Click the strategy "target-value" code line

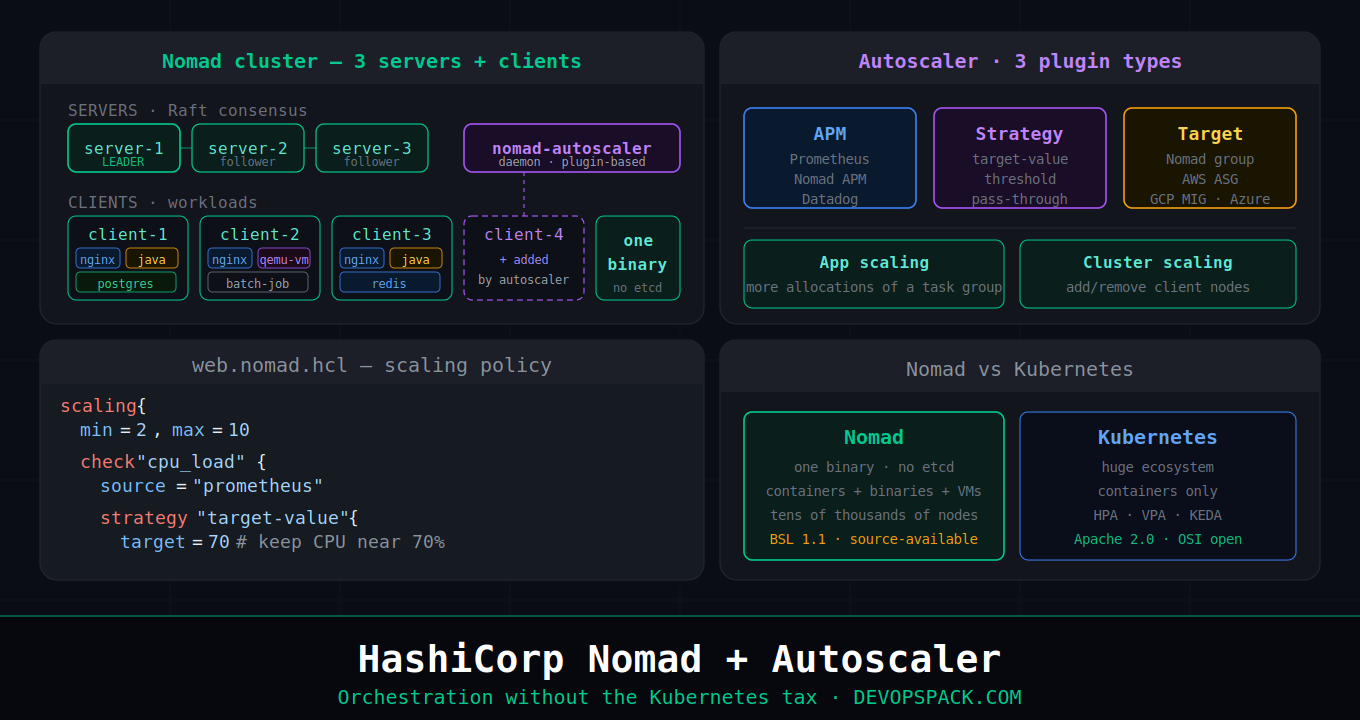point(229,518)
